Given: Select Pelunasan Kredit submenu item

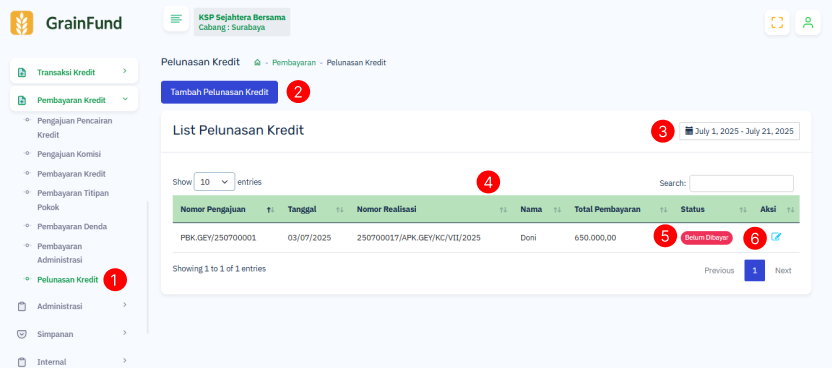Looking at the screenshot, I should (x=67, y=279).
